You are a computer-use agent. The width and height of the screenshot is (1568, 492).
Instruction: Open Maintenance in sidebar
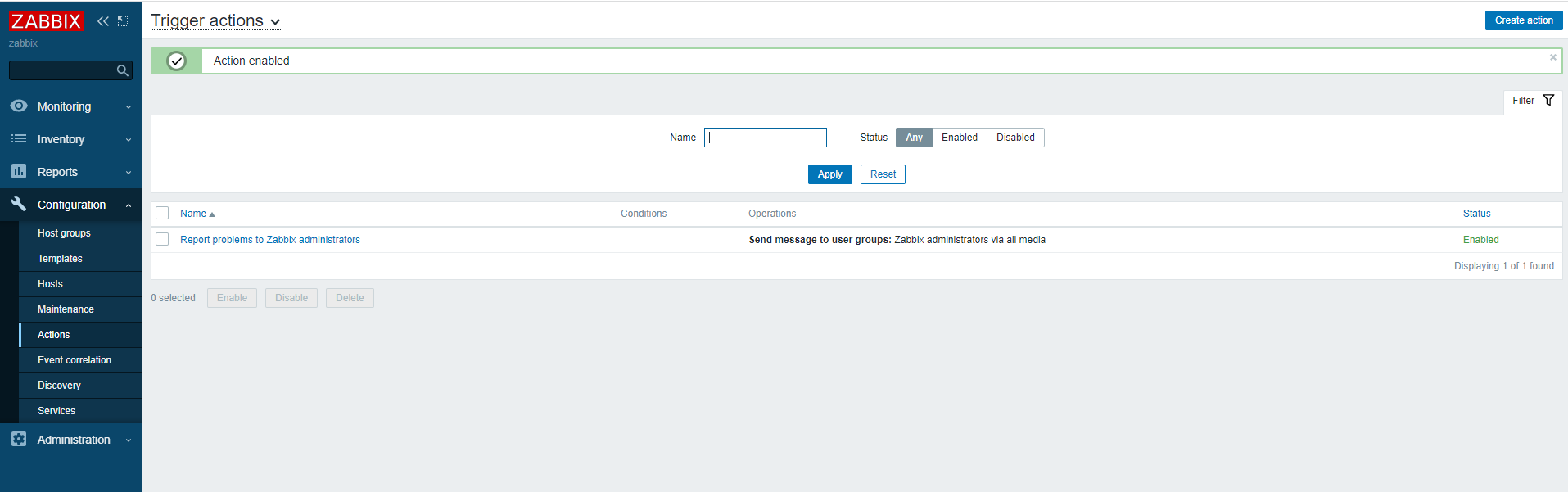[x=80, y=309]
